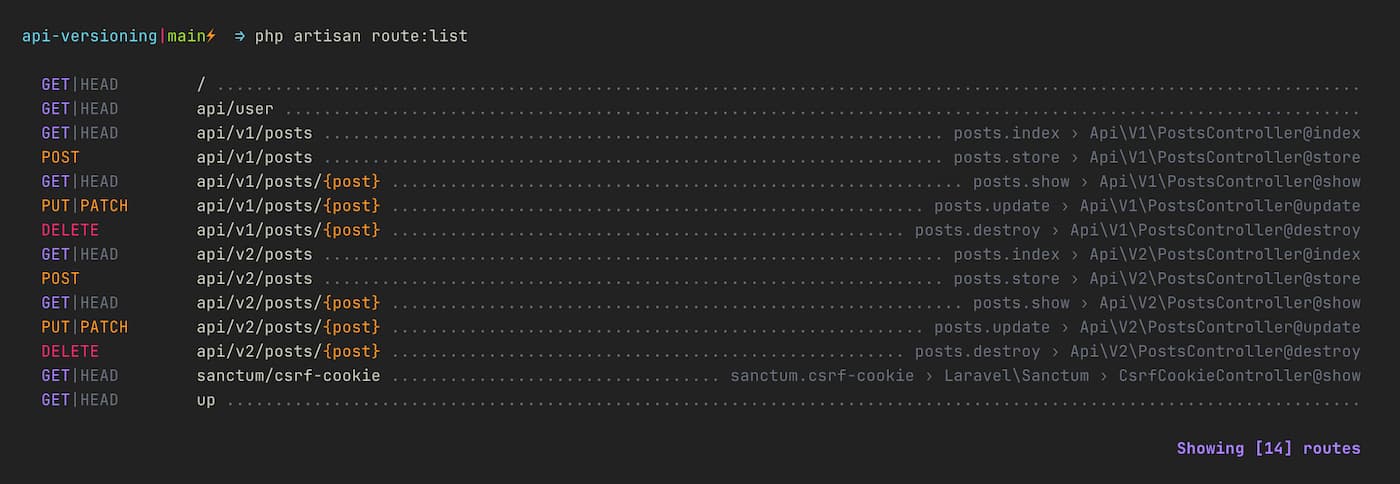
Task: Click POST method on the api/v2/posts row
Action: (60, 278)
